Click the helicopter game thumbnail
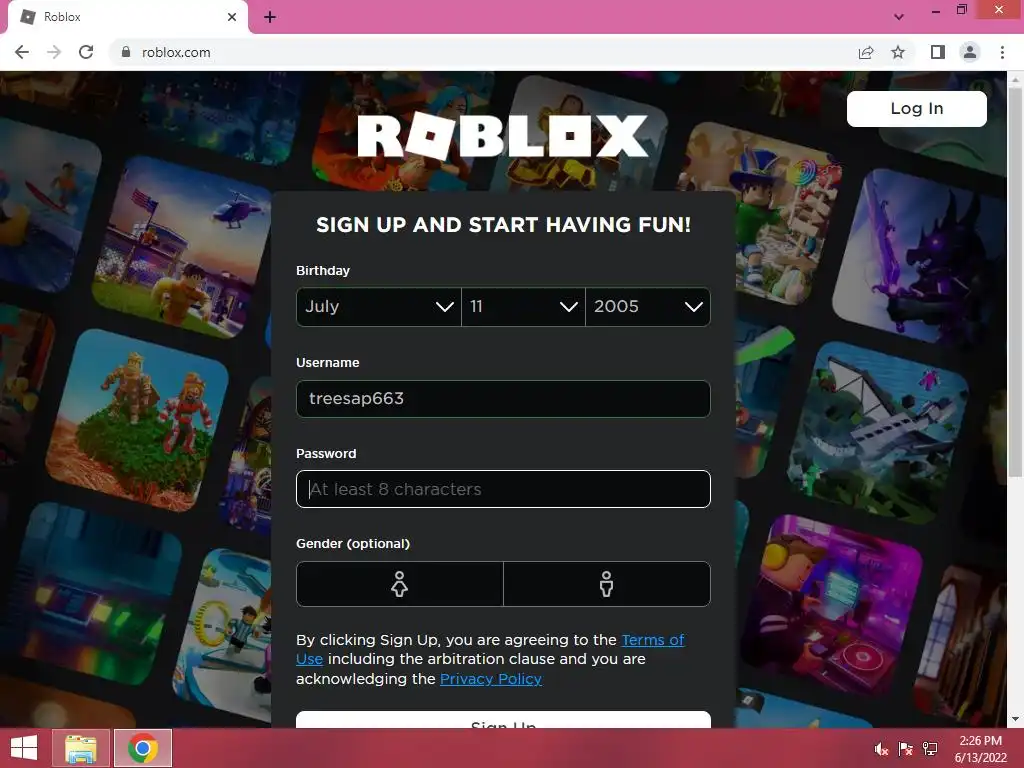This screenshot has height=768, width=1024. point(182,248)
